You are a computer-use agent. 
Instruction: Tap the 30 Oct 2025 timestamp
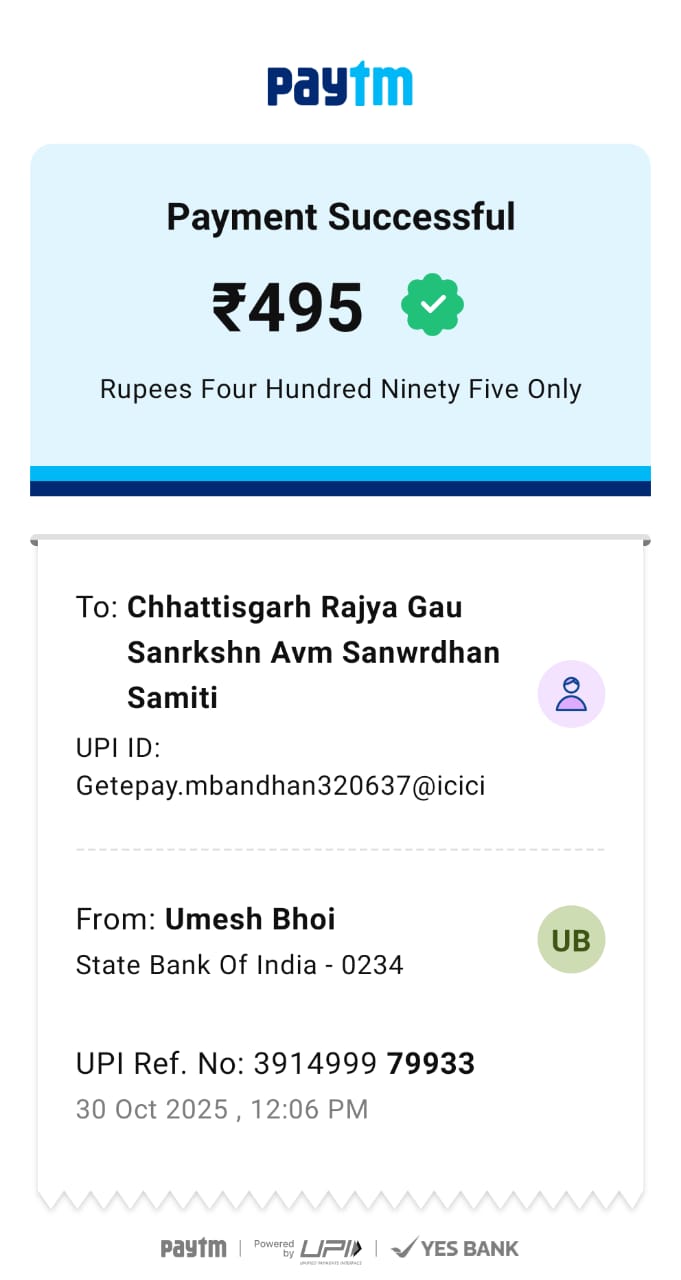(x=222, y=1109)
